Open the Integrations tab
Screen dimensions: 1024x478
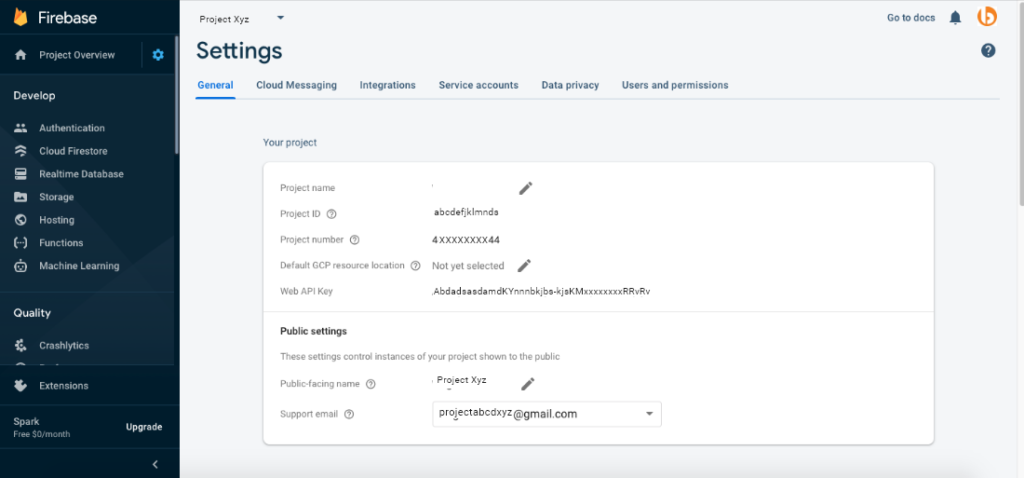pyautogui.click(x=388, y=85)
